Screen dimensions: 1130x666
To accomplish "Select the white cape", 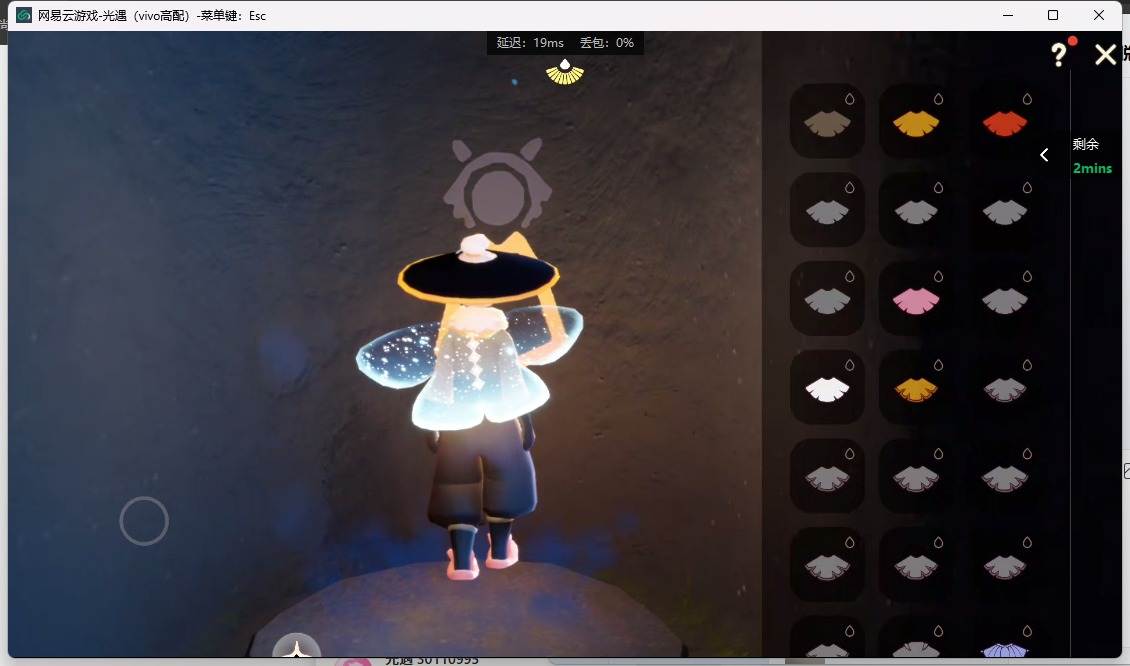I will pyautogui.click(x=827, y=387).
